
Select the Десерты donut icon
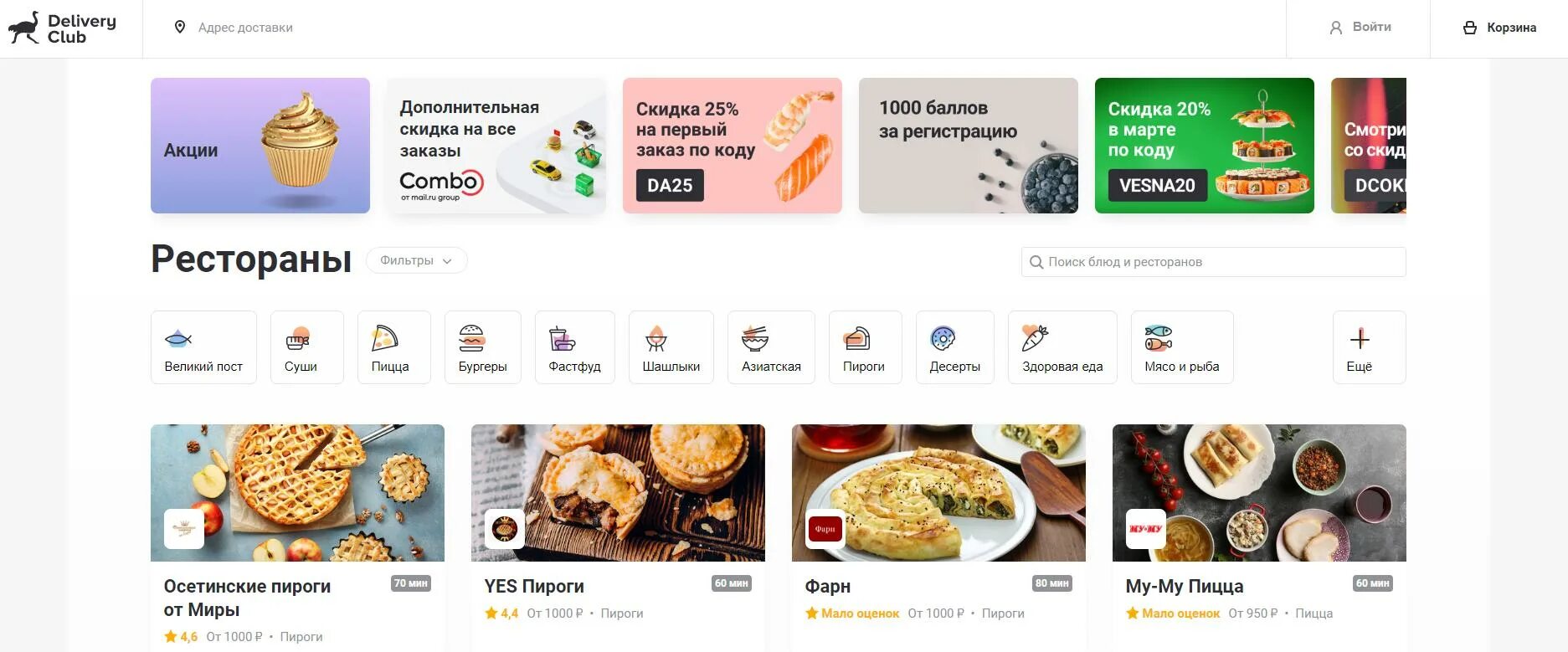click(x=943, y=338)
